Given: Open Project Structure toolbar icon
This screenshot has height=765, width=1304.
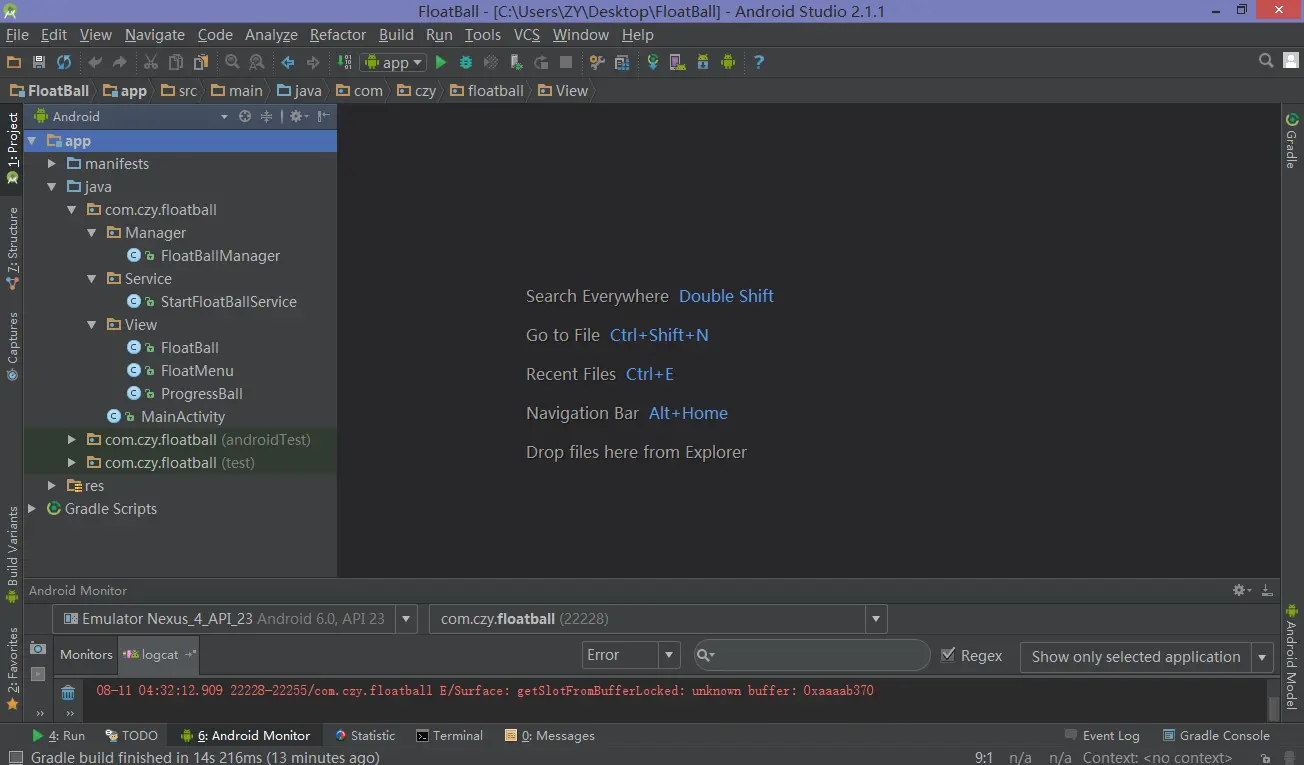Looking at the screenshot, I should 622,62.
